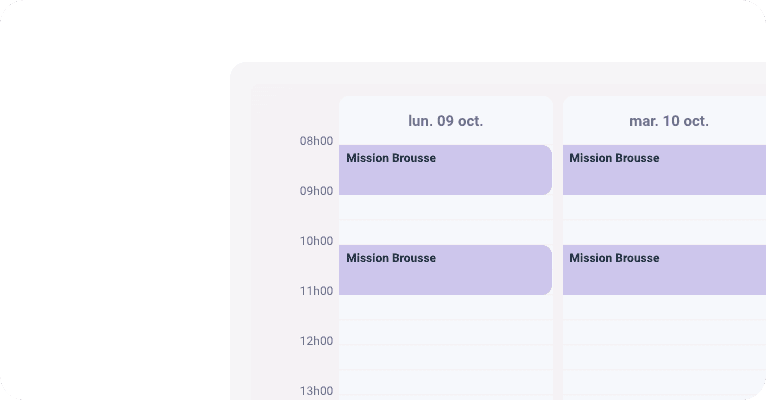766x401 pixels.
Task: Select empty Tuesday slot starting at 09h00
Action: 664,208
